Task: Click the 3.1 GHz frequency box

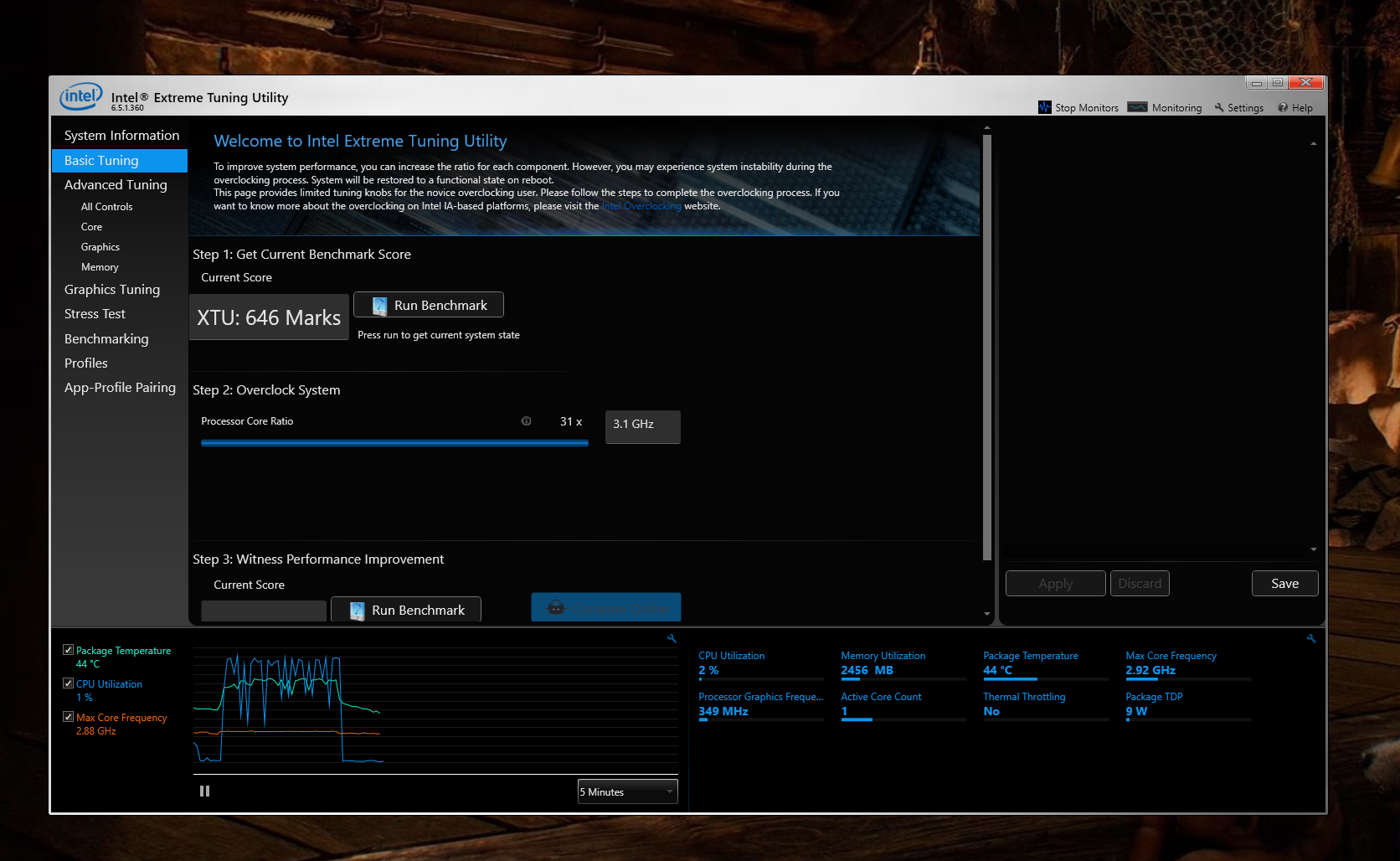Action: pos(643,426)
